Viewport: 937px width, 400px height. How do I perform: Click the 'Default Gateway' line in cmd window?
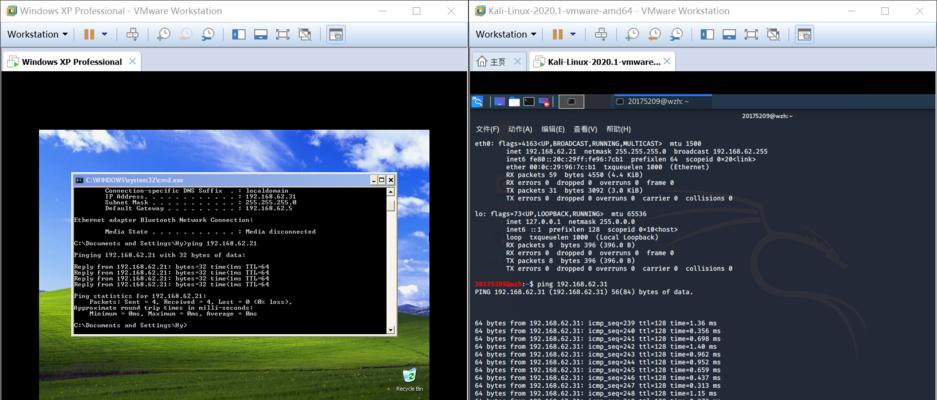click(198, 208)
